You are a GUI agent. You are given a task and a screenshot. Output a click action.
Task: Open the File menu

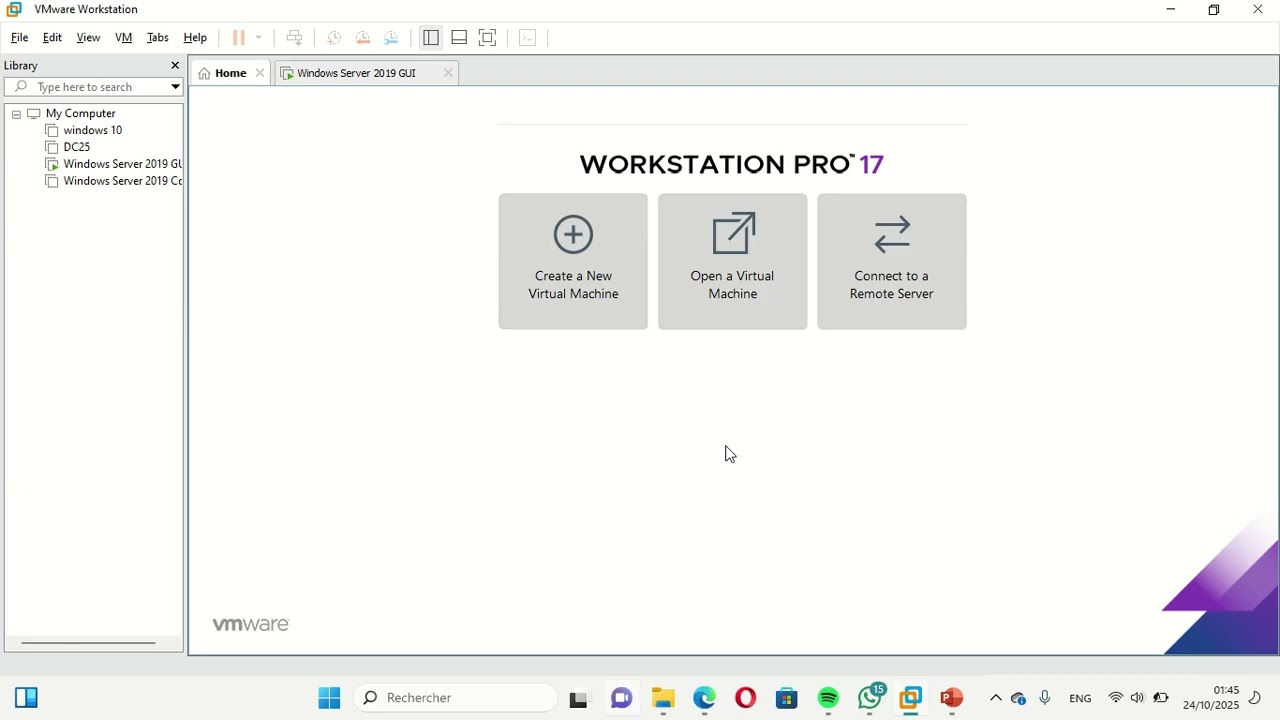pos(19,38)
